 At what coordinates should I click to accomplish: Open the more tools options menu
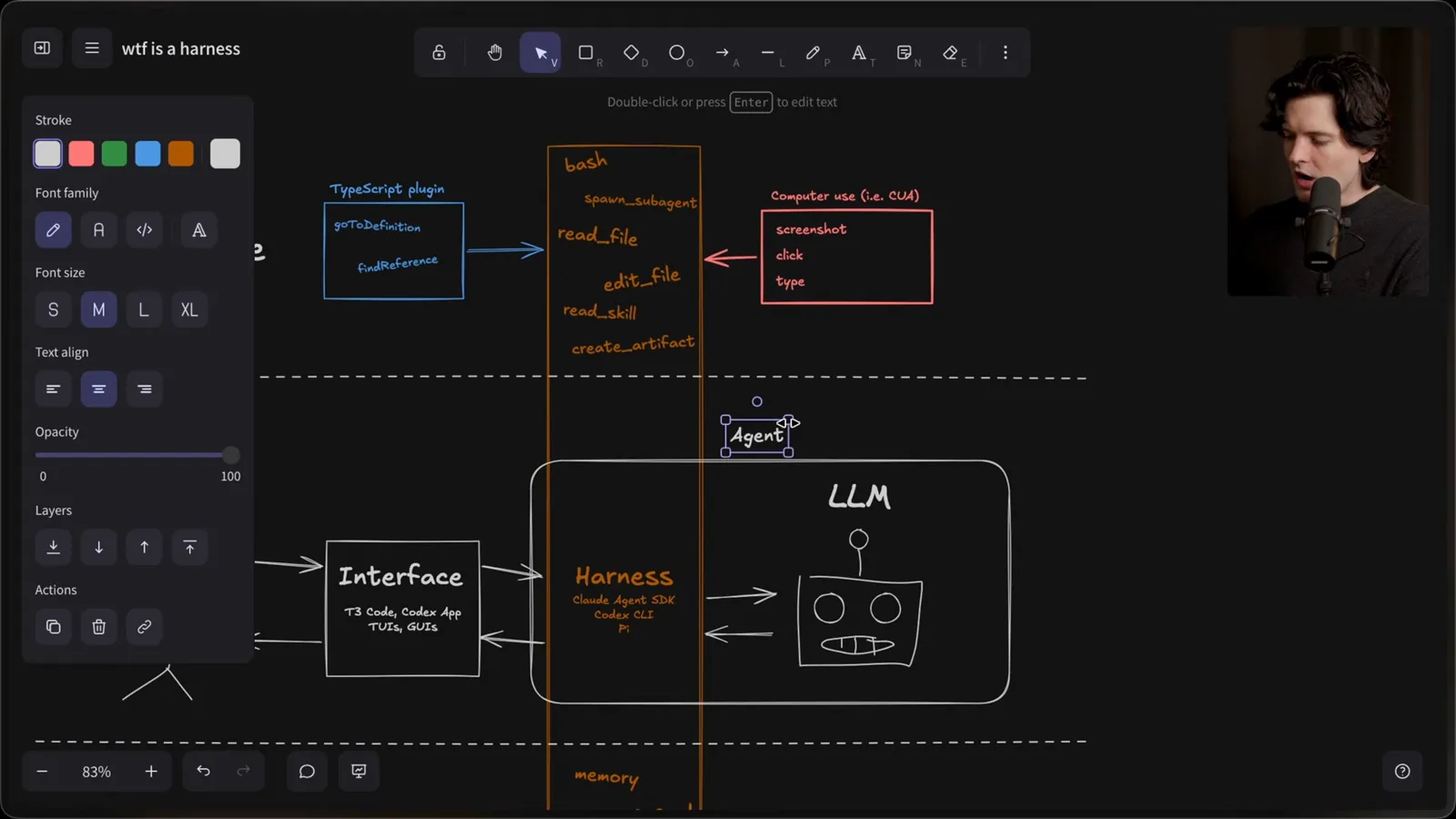tap(1006, 53)
